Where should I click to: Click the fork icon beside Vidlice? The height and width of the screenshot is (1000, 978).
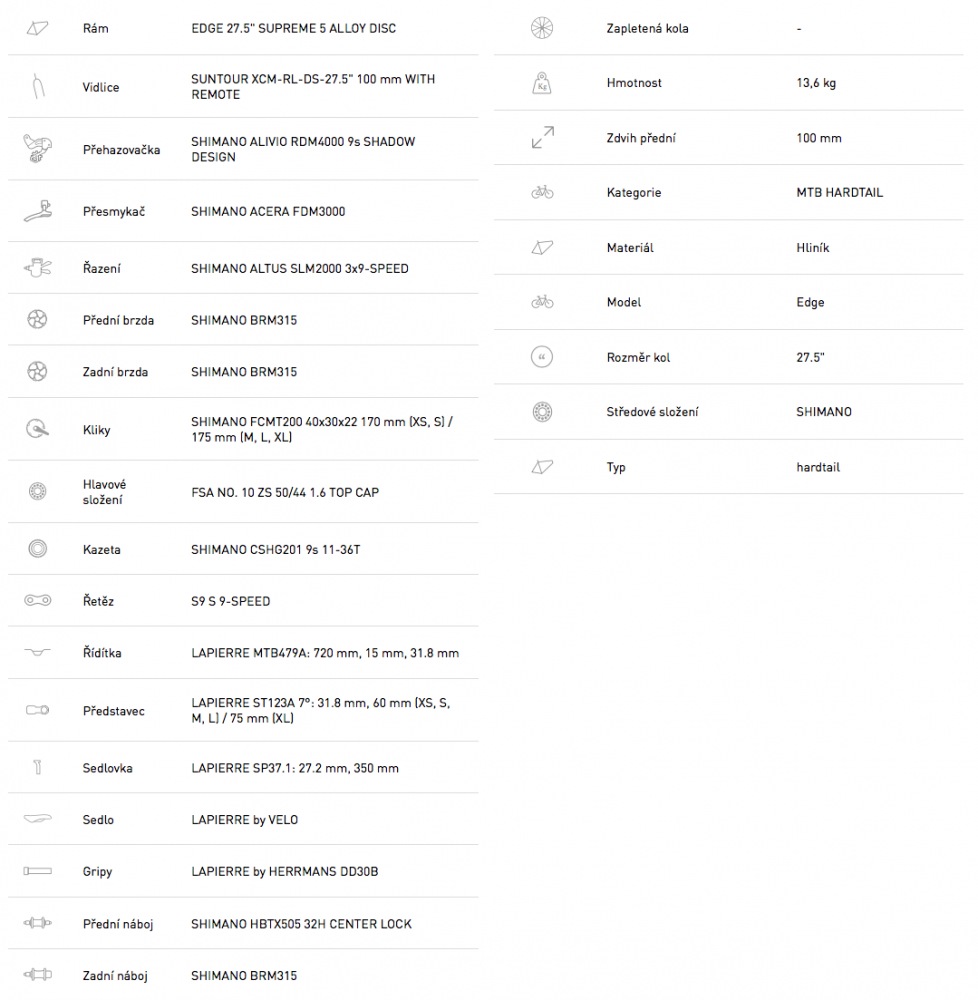point(38,86)
